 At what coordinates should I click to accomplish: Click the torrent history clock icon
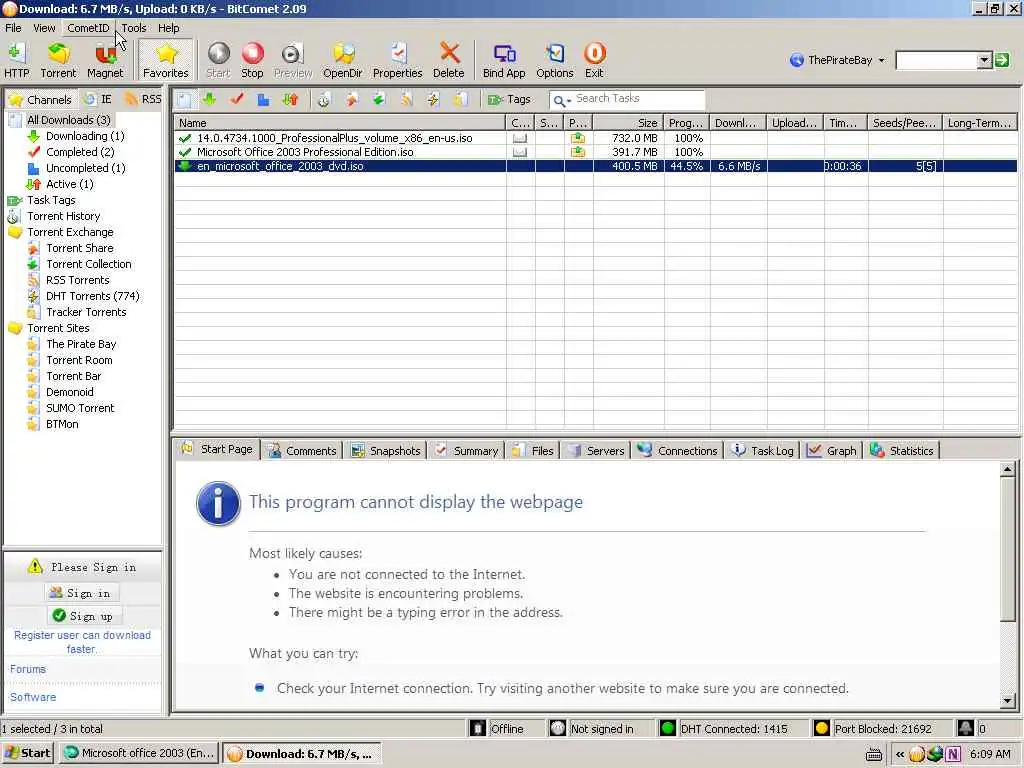[324, 99]
